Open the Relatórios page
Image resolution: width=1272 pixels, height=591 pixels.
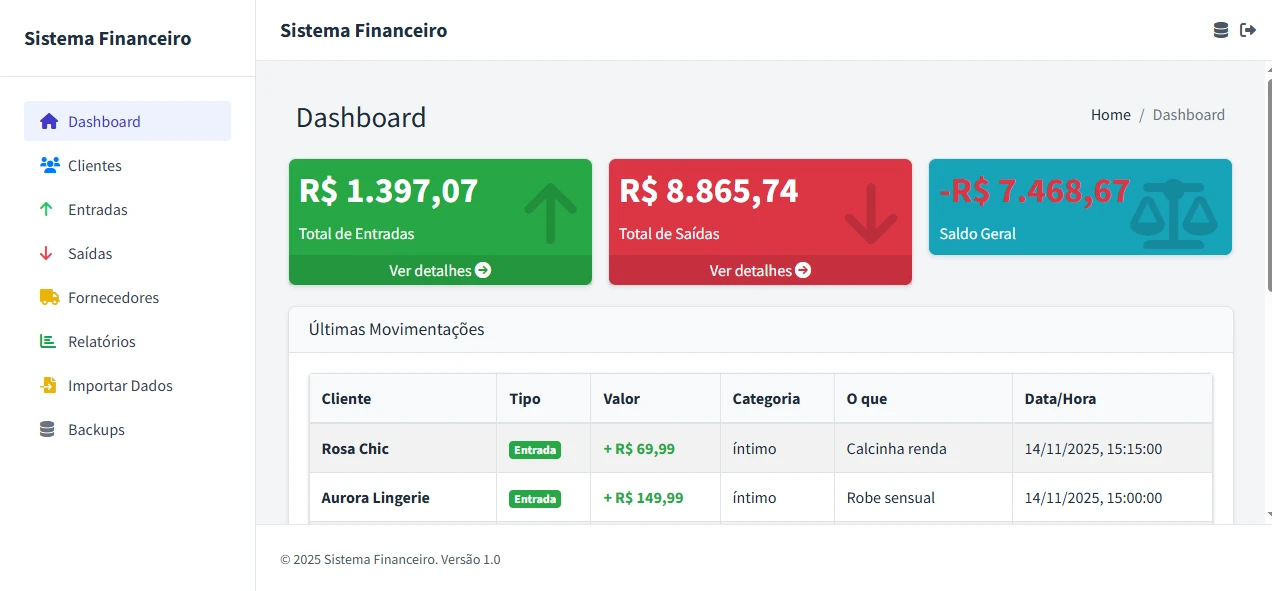click(x=101, y=342)
